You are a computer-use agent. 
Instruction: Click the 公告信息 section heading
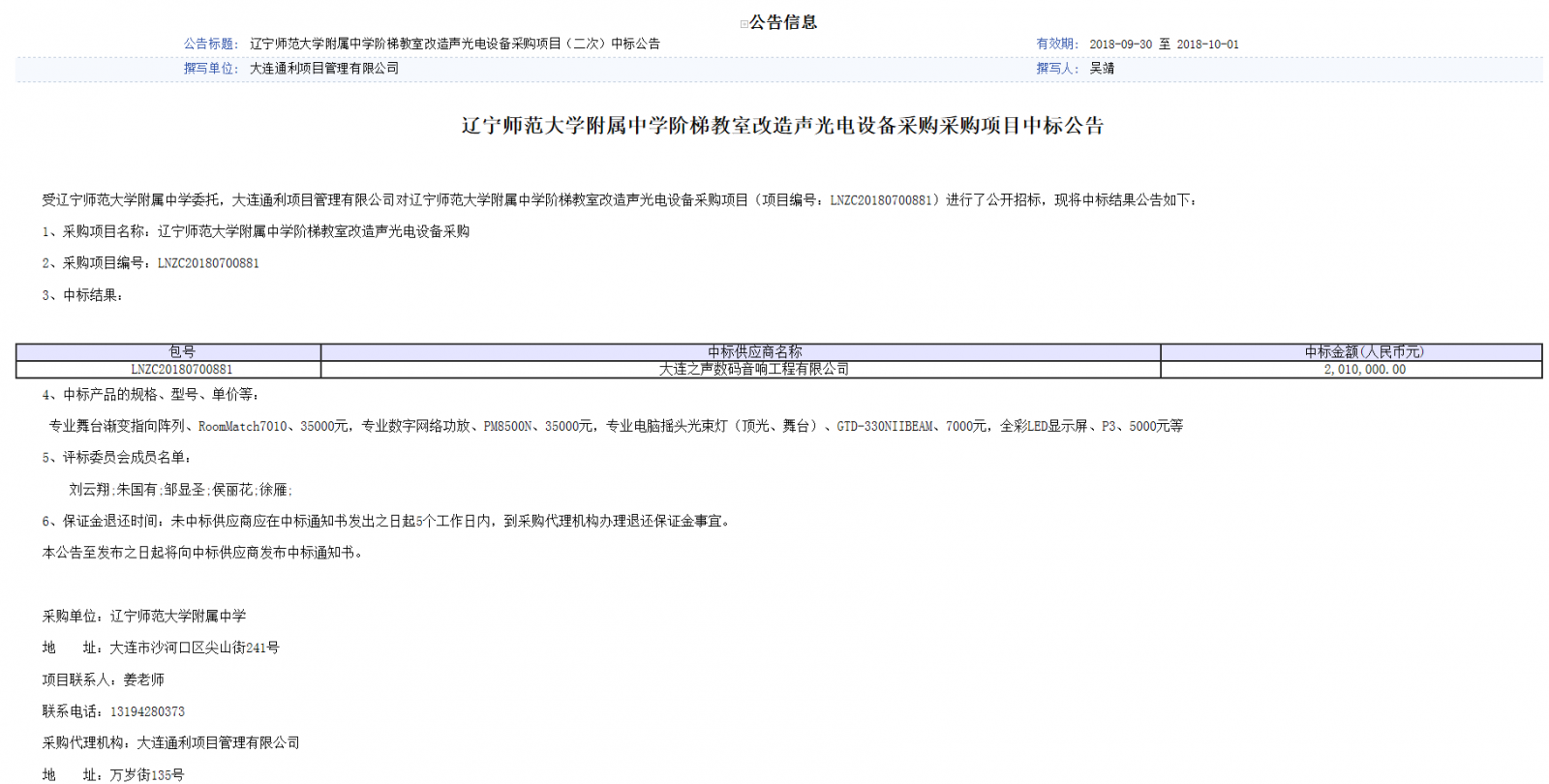[783, 22]
